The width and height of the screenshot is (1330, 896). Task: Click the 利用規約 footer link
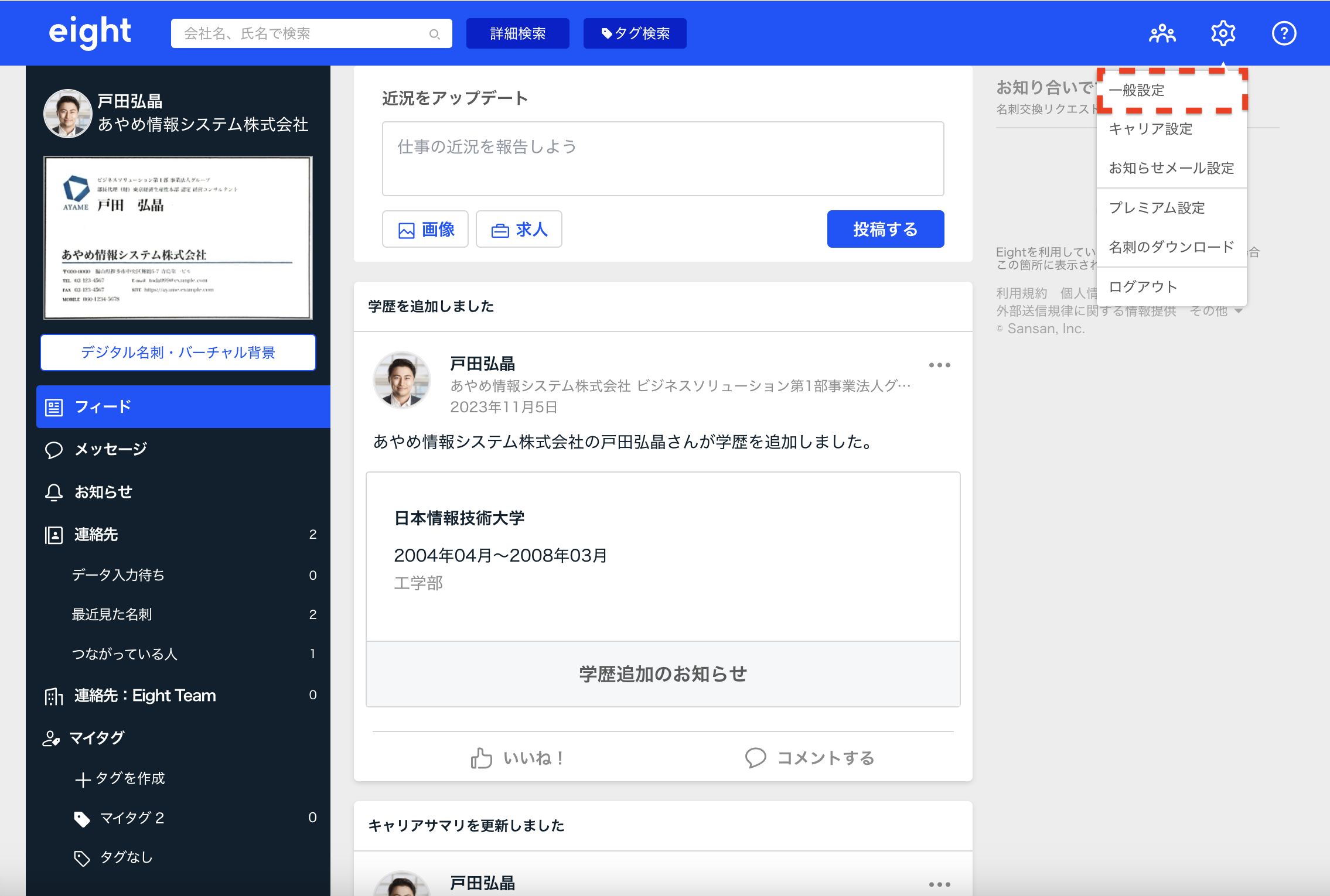click(x=1021, y=293)
